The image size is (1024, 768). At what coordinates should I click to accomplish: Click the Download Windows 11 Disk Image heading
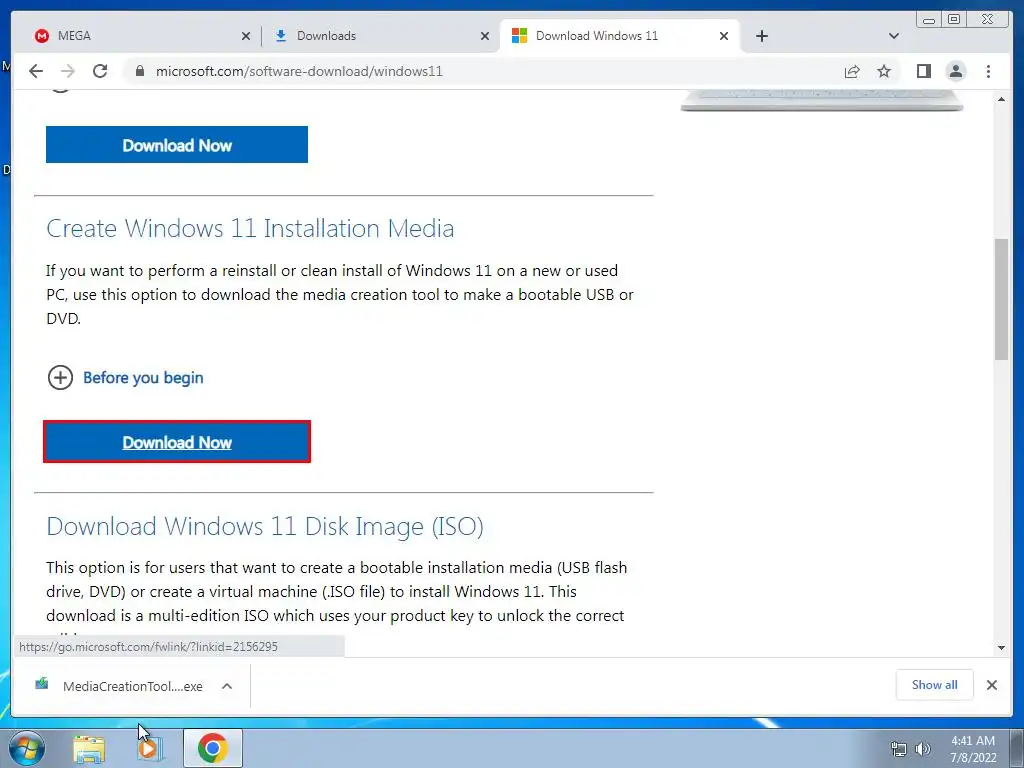(x=264, y=526)
